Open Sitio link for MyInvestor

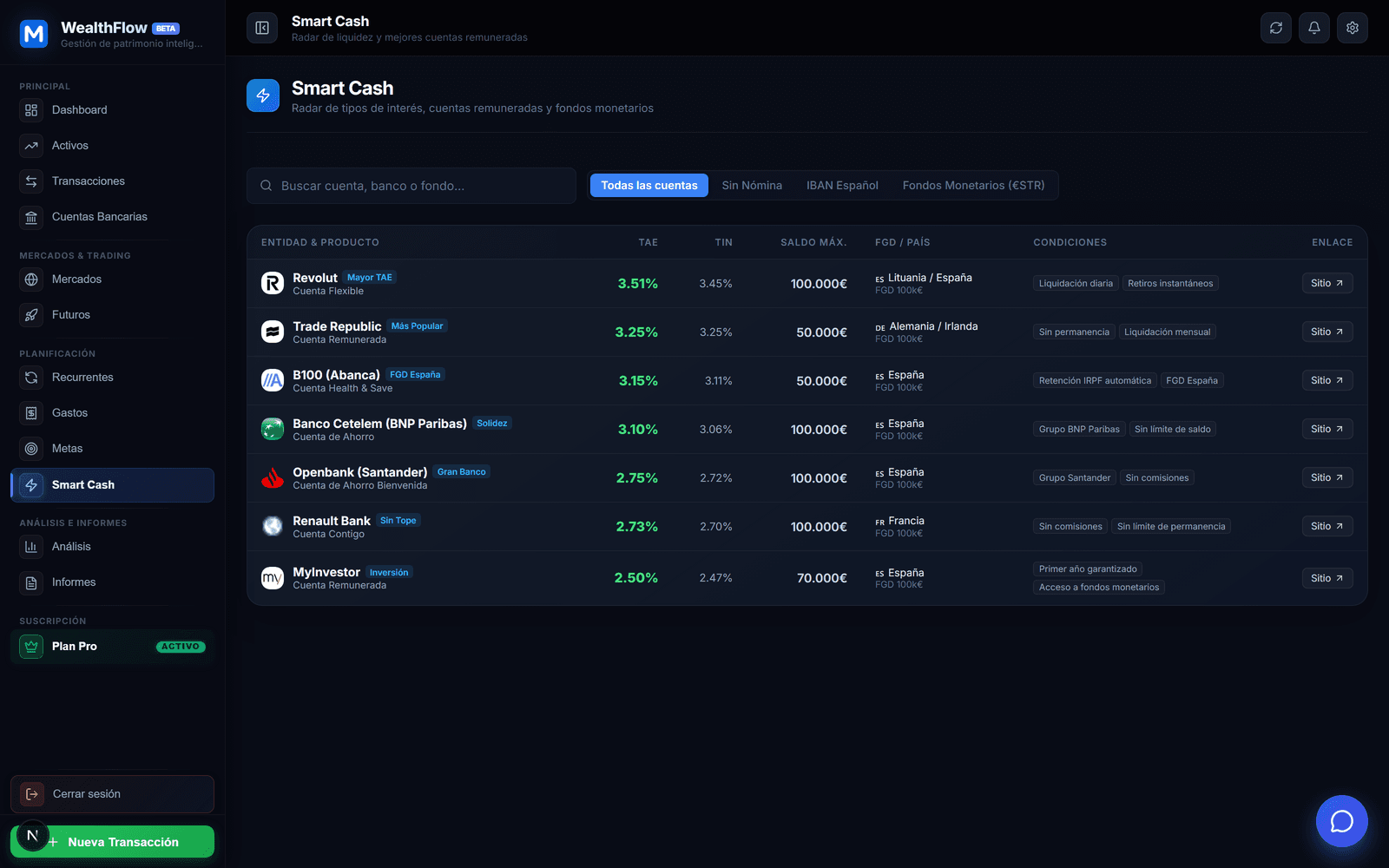coord(1327,578)
